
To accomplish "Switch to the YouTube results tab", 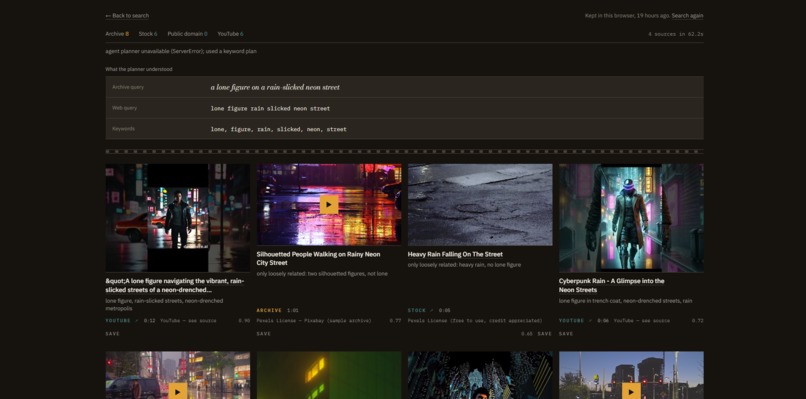I will click(x=230, y=34).
